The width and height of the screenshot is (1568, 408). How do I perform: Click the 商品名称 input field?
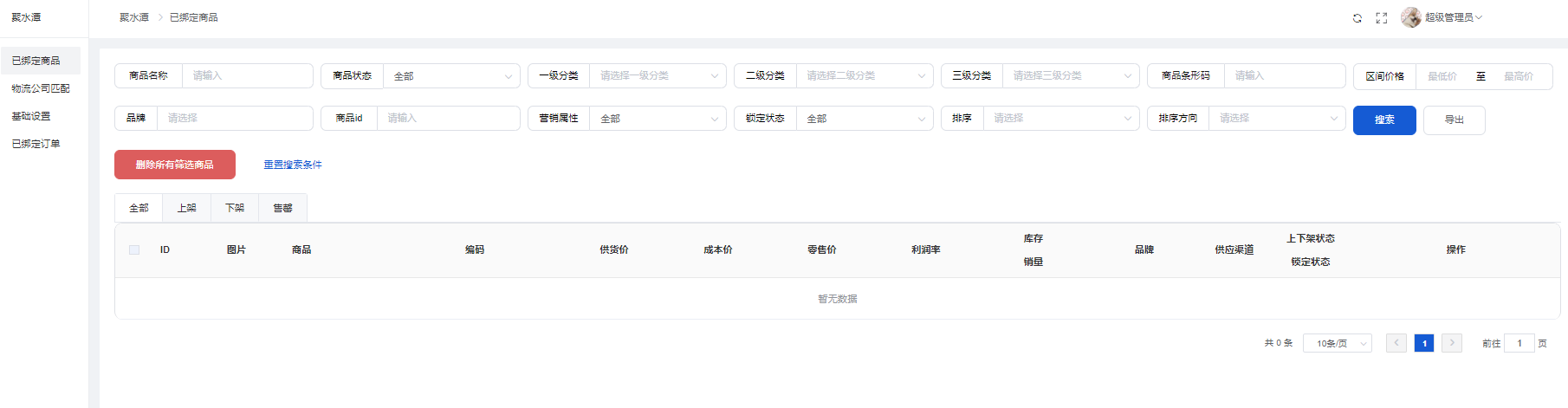[x=247, y=76]
